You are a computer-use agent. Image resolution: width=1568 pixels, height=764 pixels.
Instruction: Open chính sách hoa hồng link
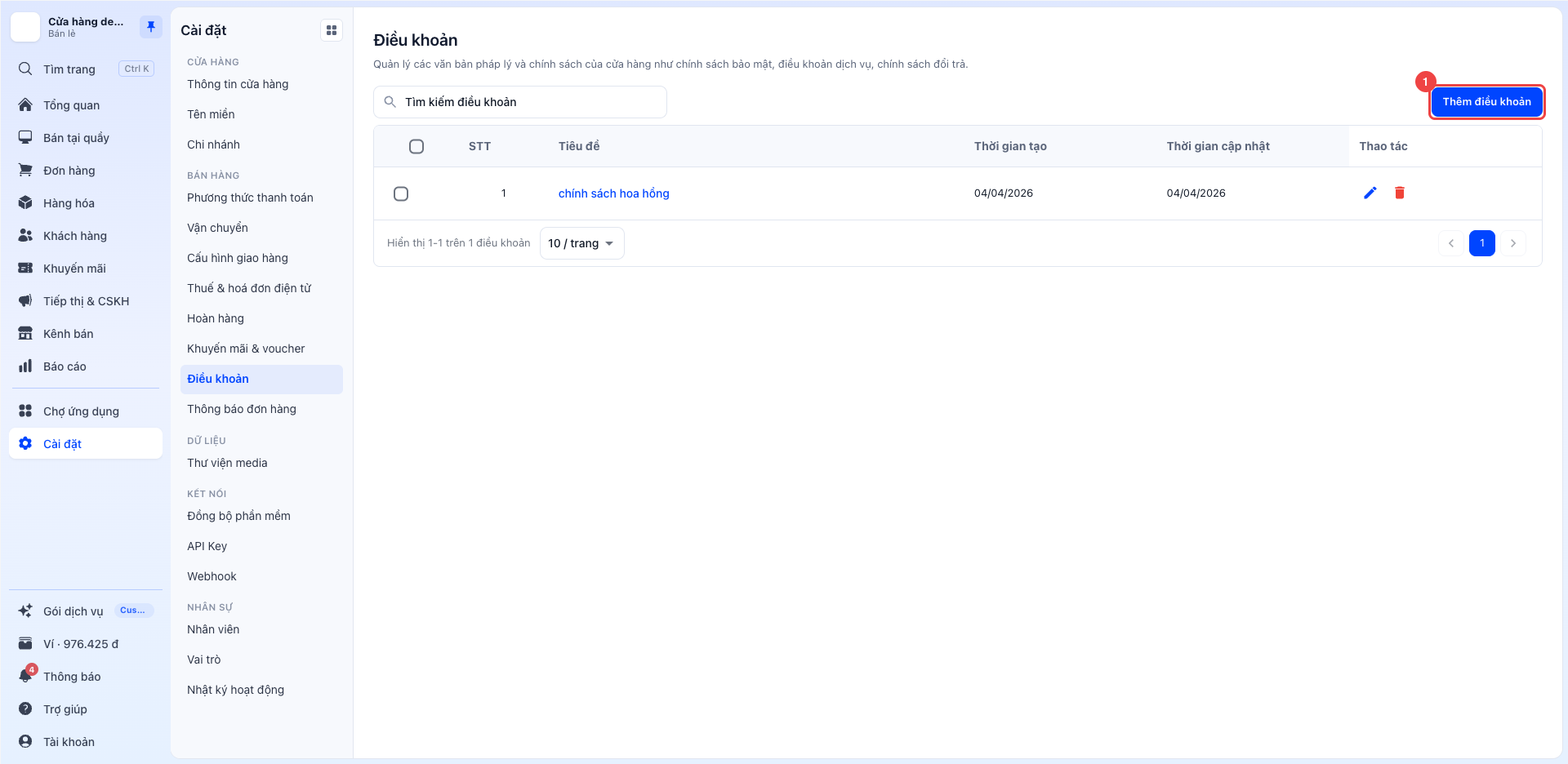point(613,193)
